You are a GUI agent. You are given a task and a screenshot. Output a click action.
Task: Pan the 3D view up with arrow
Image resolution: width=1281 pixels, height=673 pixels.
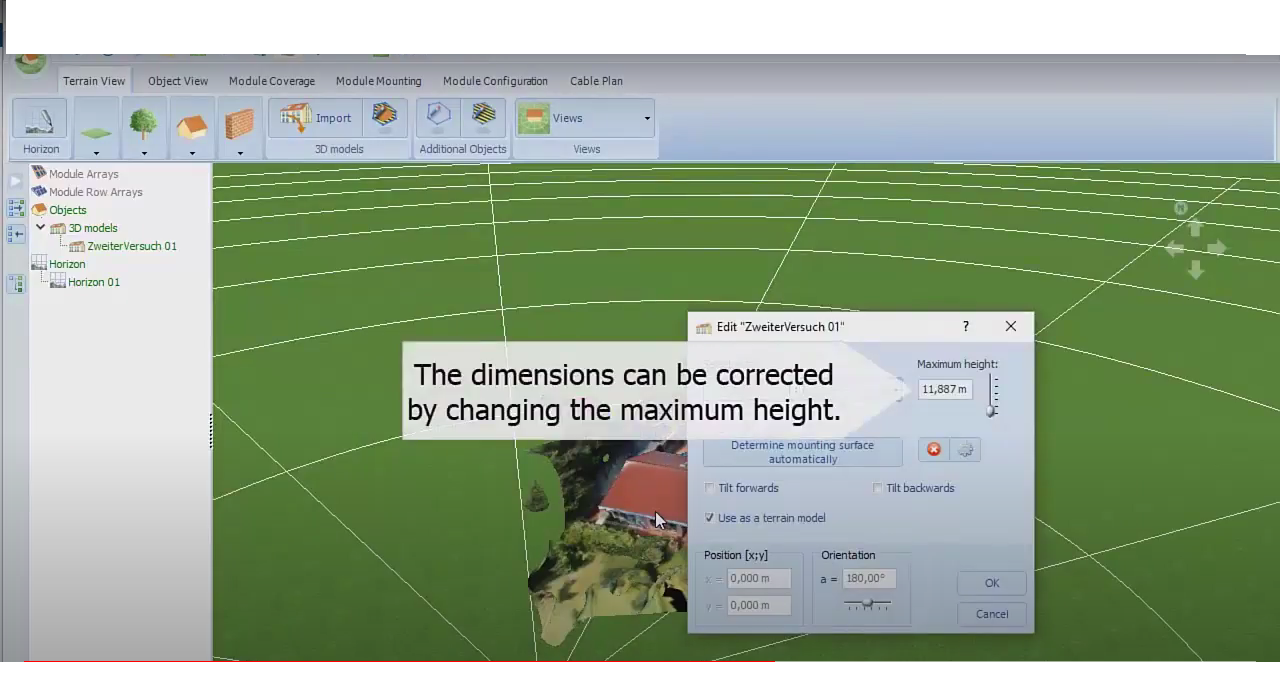click(1195, 229)
